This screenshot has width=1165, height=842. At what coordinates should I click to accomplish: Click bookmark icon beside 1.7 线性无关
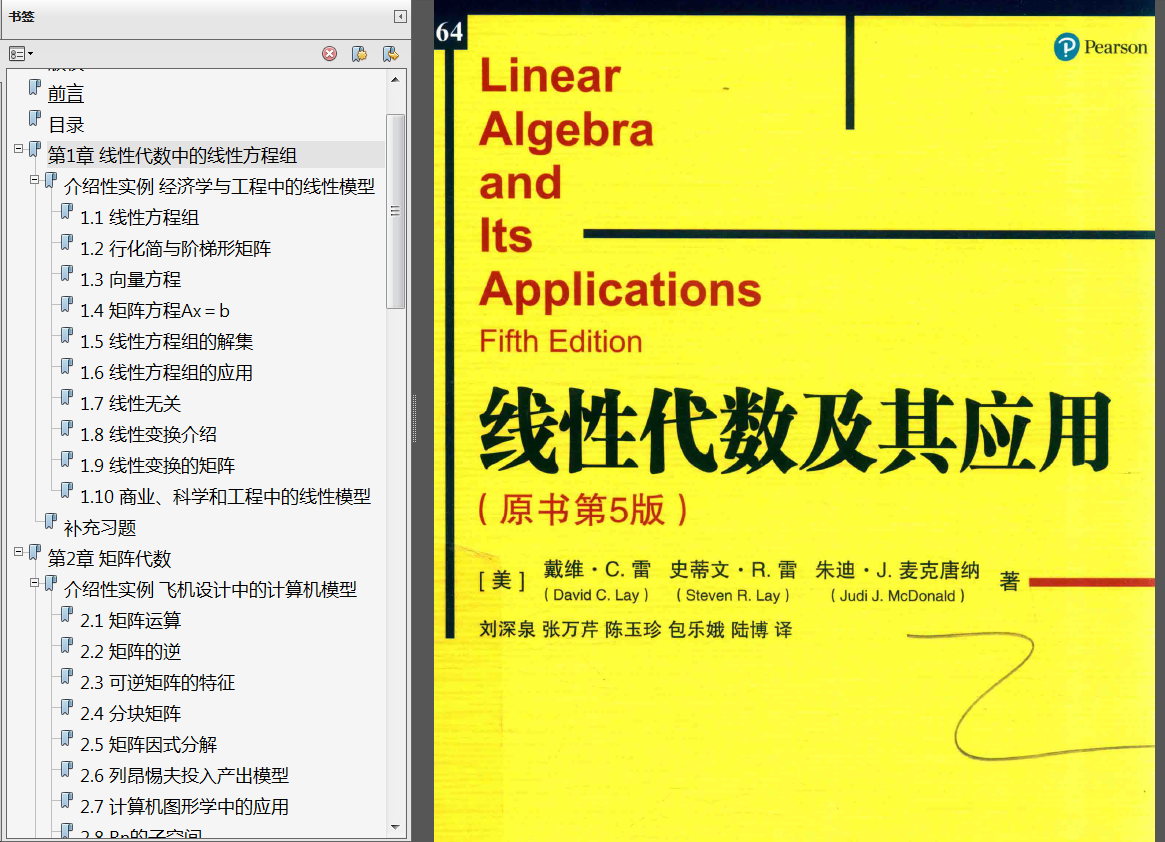coord(67,398)
